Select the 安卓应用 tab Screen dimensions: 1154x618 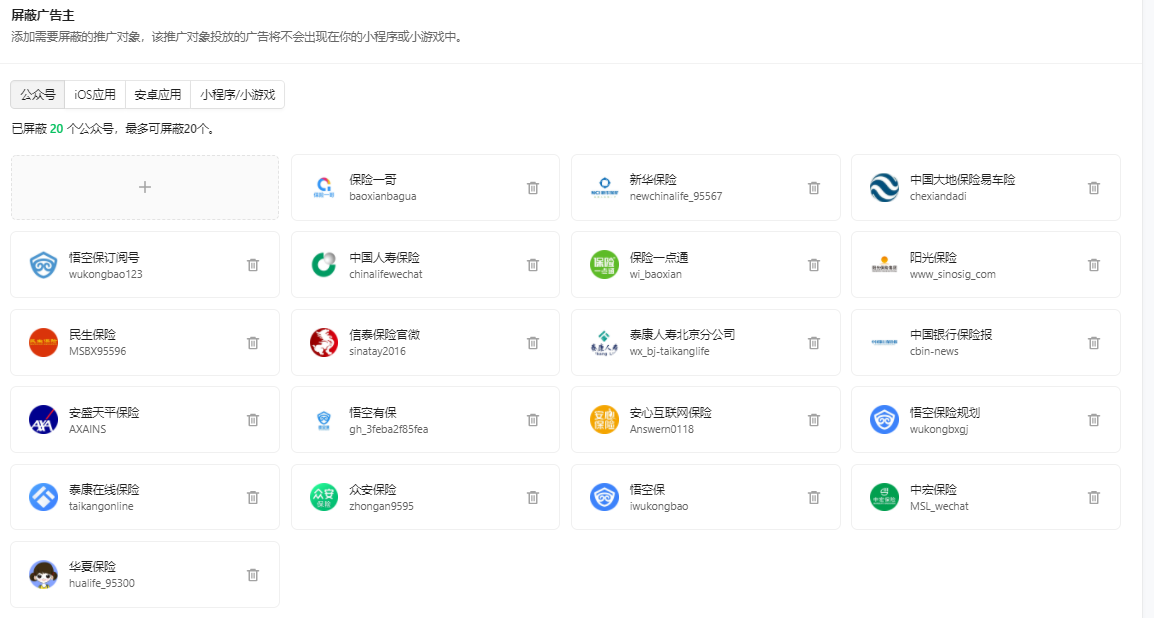click(157, 95)
